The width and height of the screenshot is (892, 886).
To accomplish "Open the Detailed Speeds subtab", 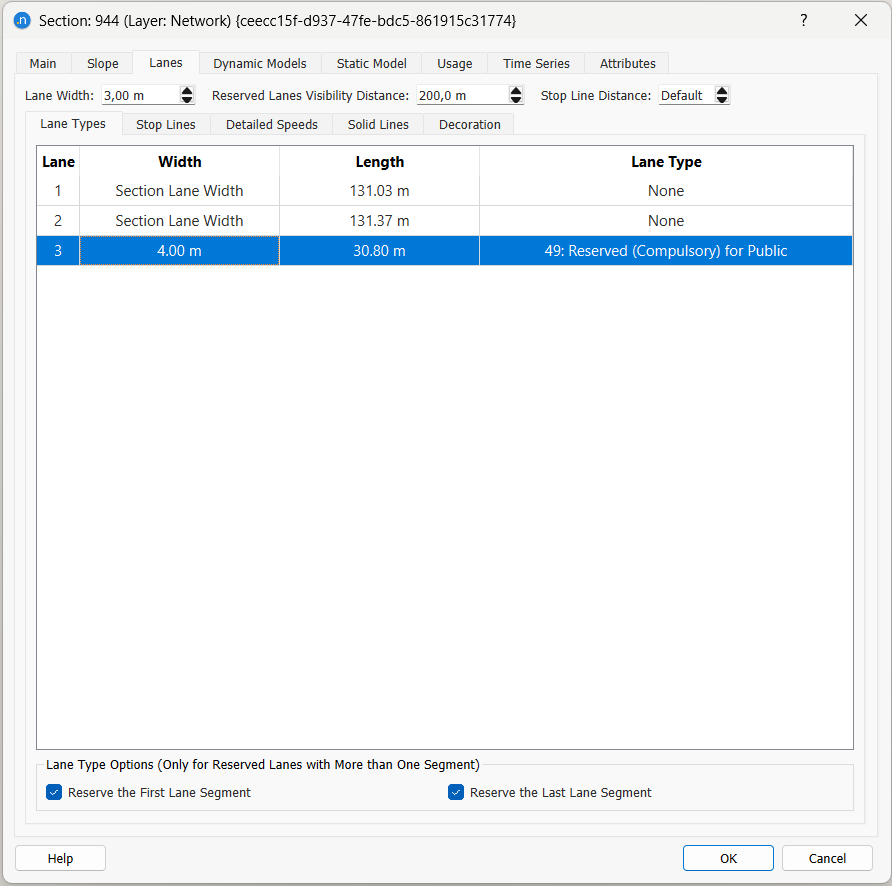I will tap(272, 125).
